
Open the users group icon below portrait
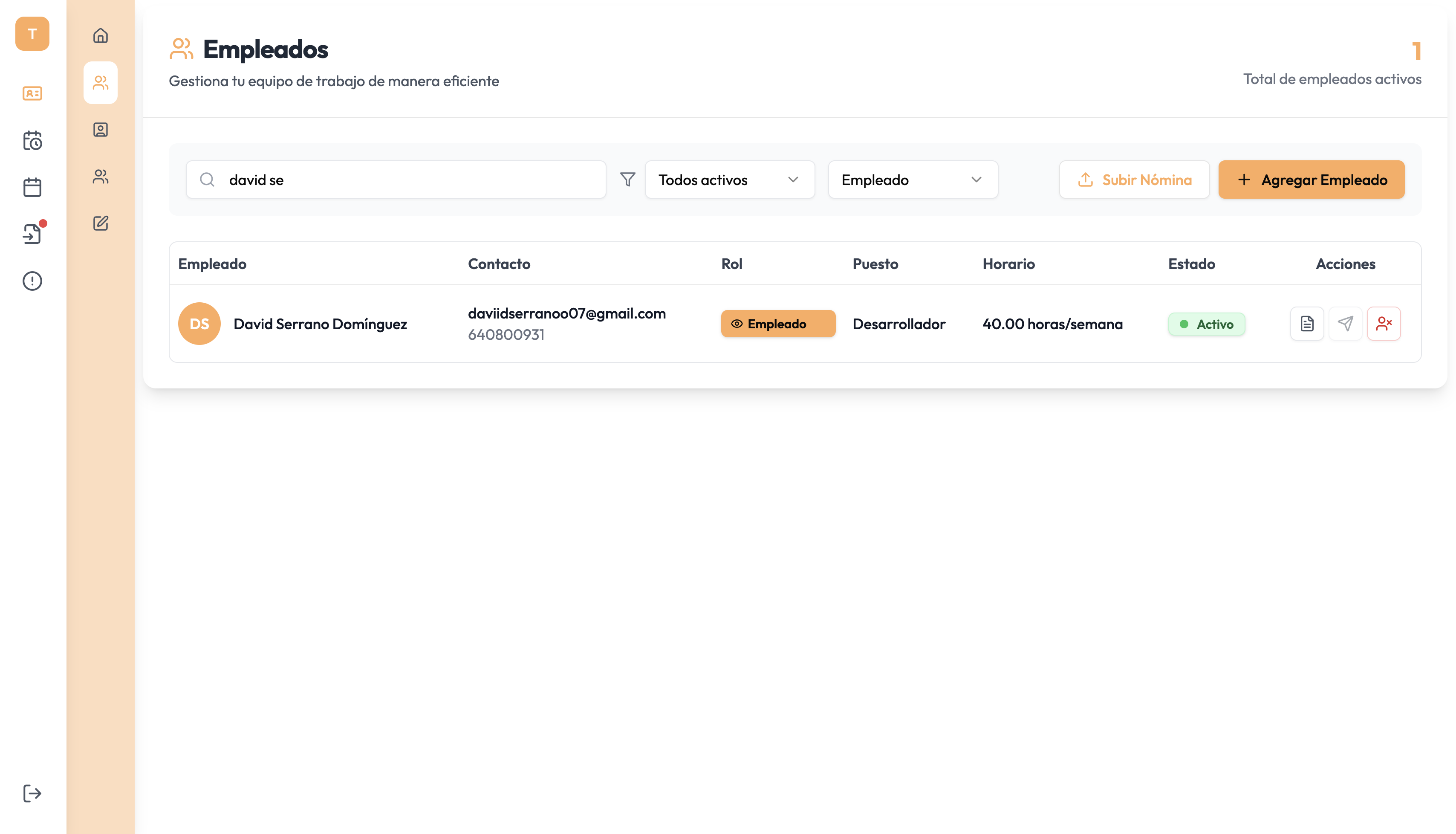(x=101, y=177)
